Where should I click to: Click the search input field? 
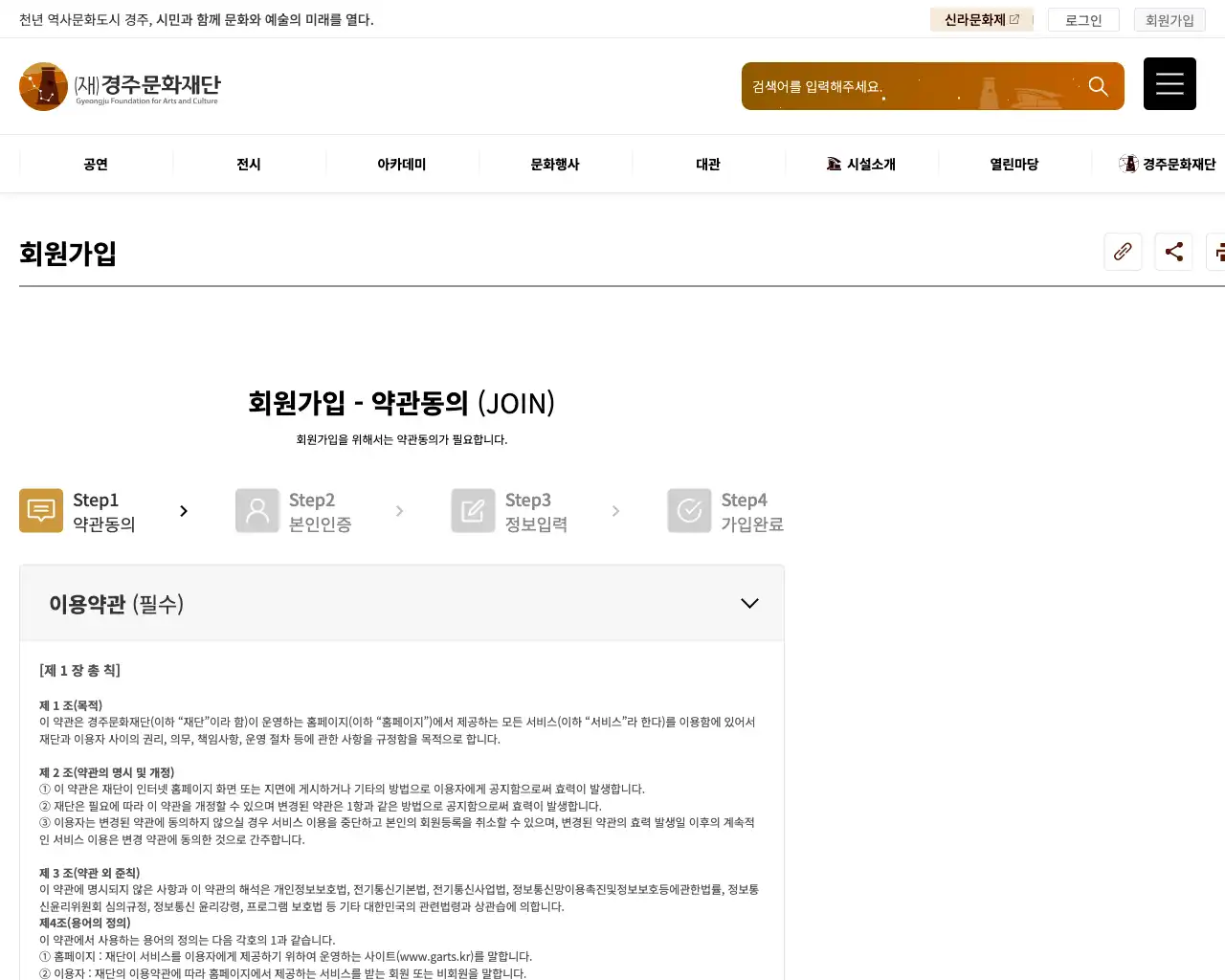click(909, 85)
